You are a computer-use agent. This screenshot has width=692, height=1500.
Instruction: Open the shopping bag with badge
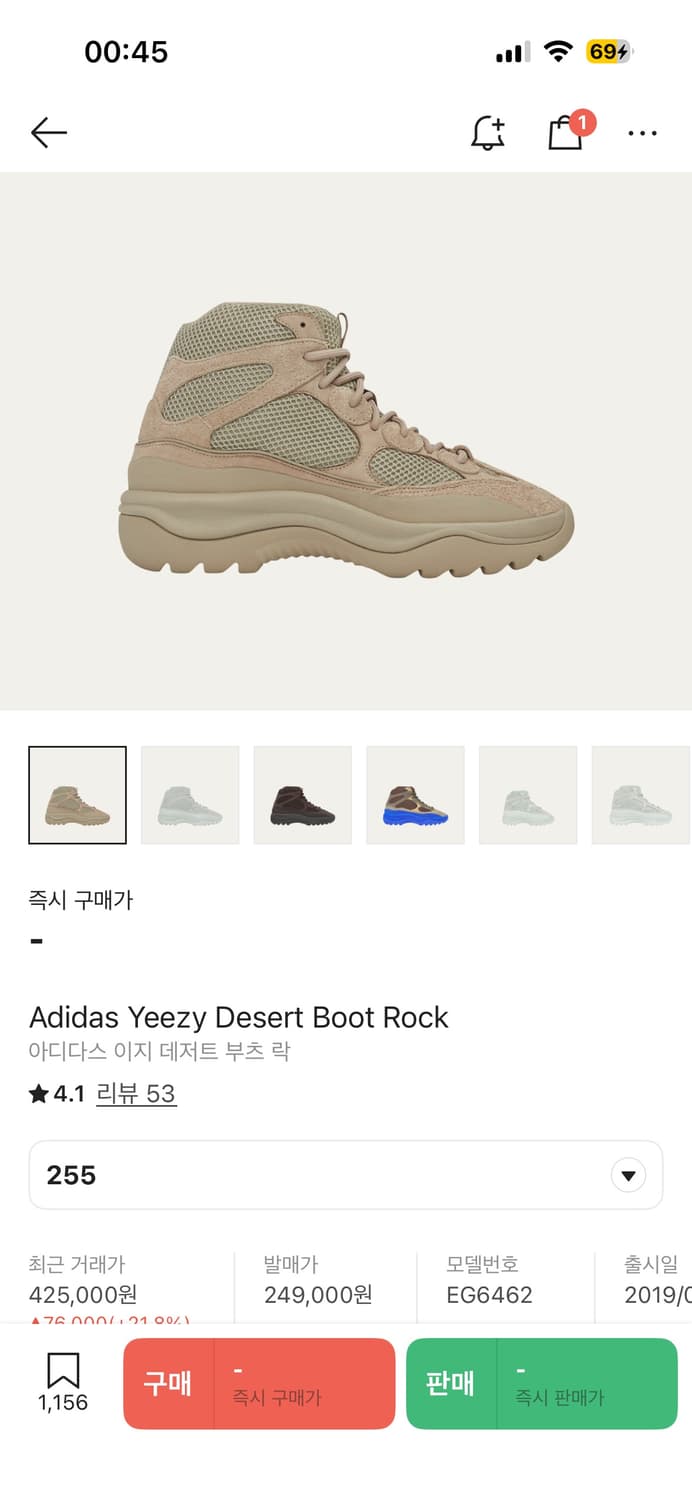coord(567,132)
